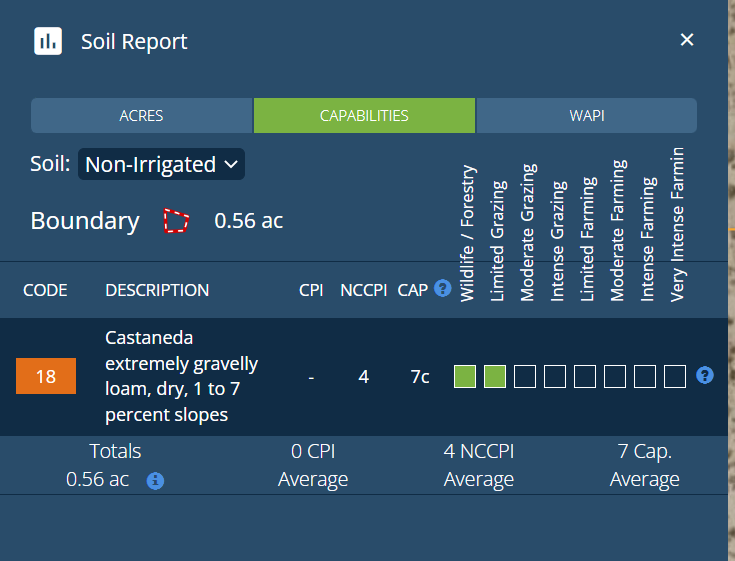Click the help icon beside capability squares
The image size is (735, 561).
[705, 376]
